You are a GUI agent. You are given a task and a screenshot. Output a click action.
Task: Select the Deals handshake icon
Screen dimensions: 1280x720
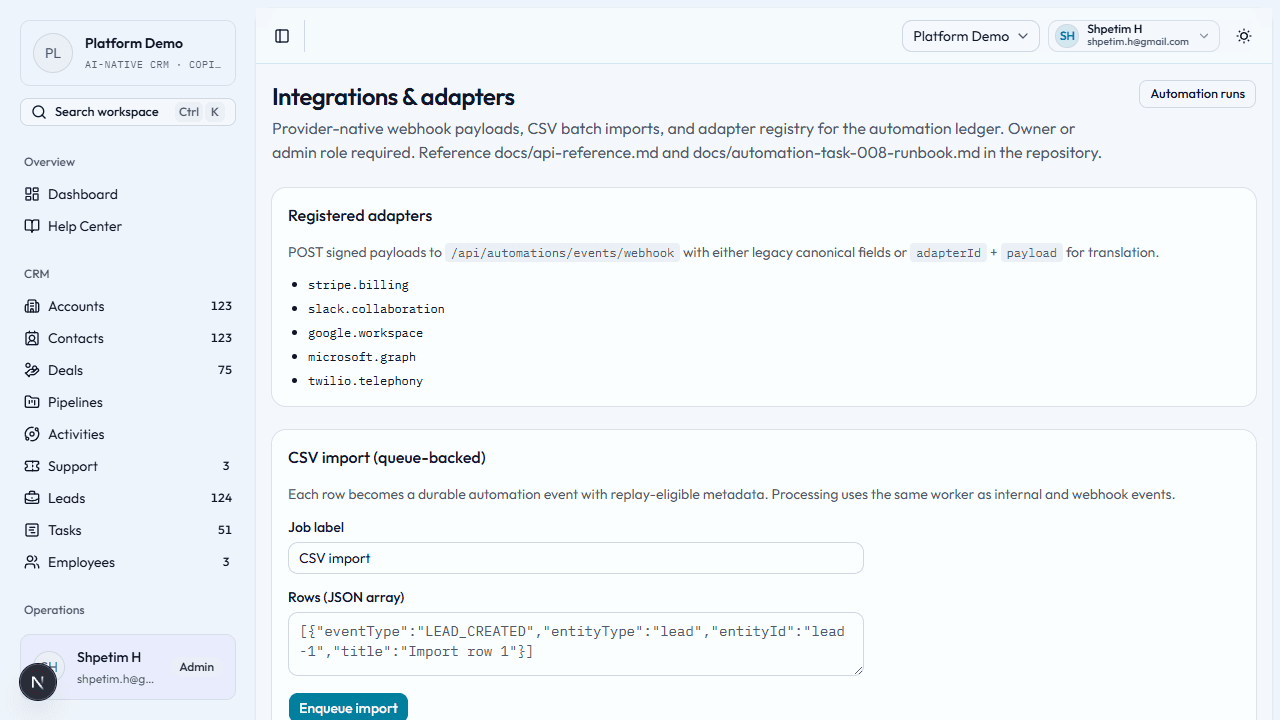(x=31, y=370)
